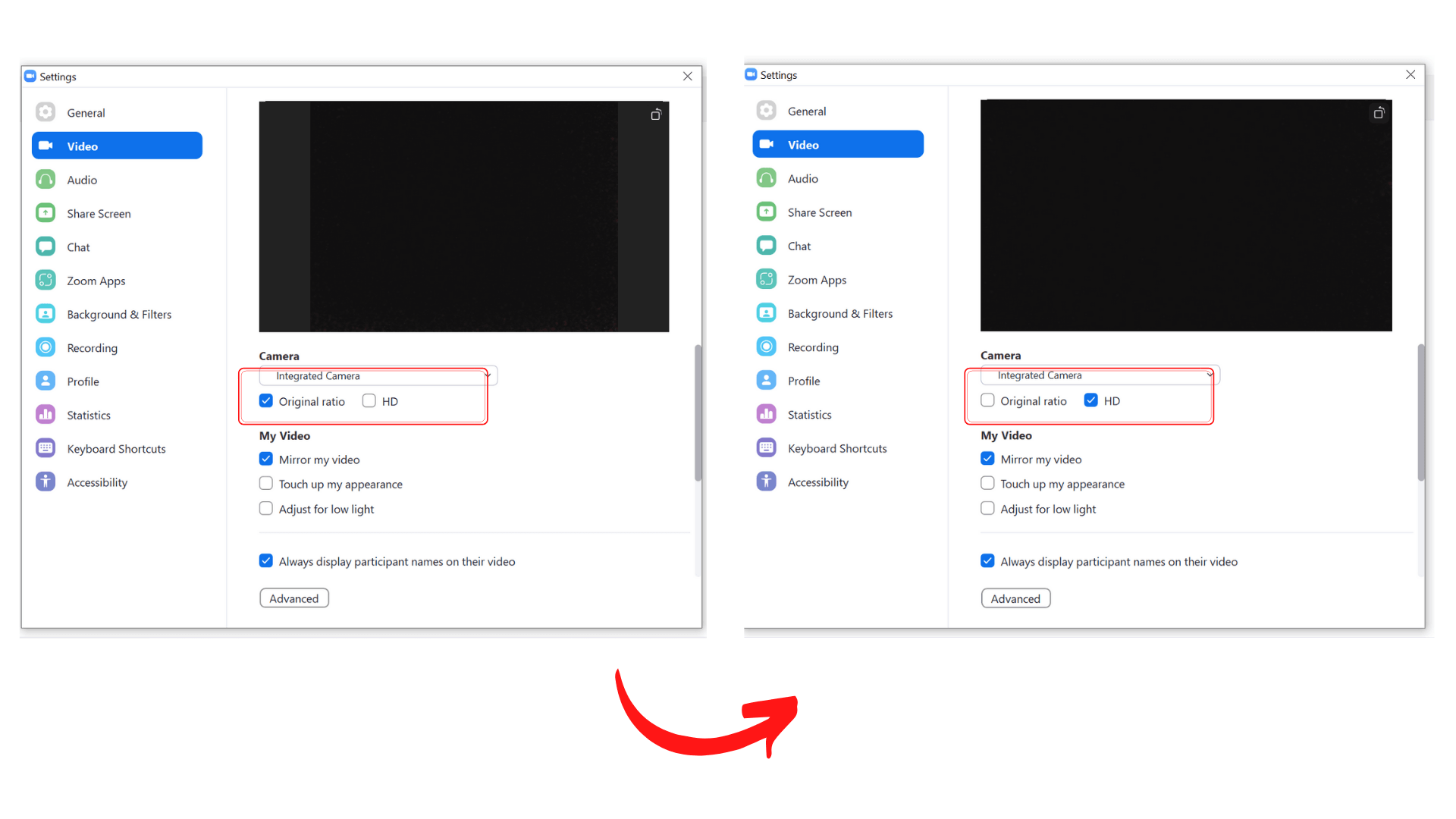
Task: Open Chat settings using the speech bubble icon
Action: pyautogui.click(x=45, y=246)
